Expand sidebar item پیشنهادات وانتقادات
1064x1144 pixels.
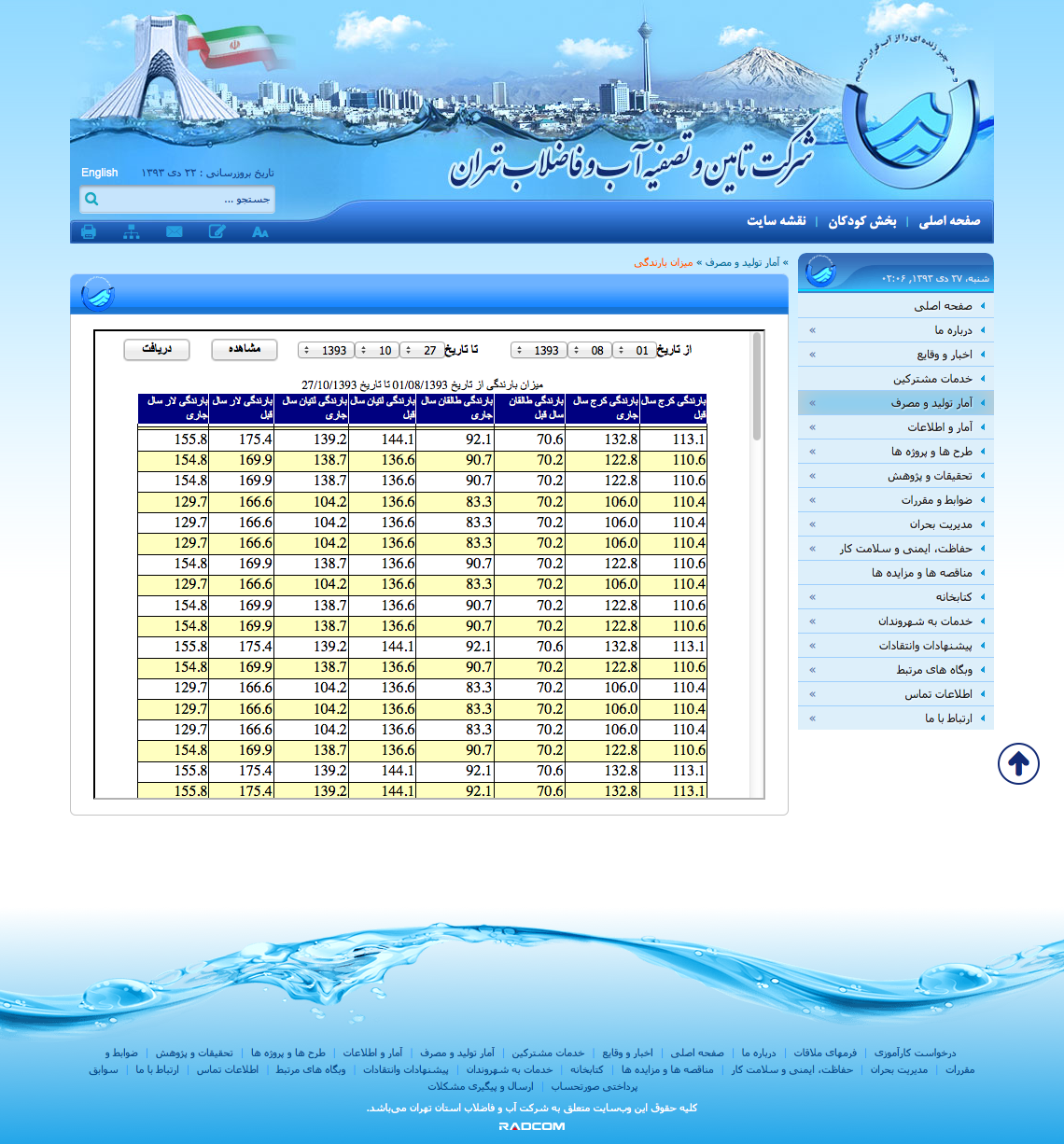pos(896,646)
